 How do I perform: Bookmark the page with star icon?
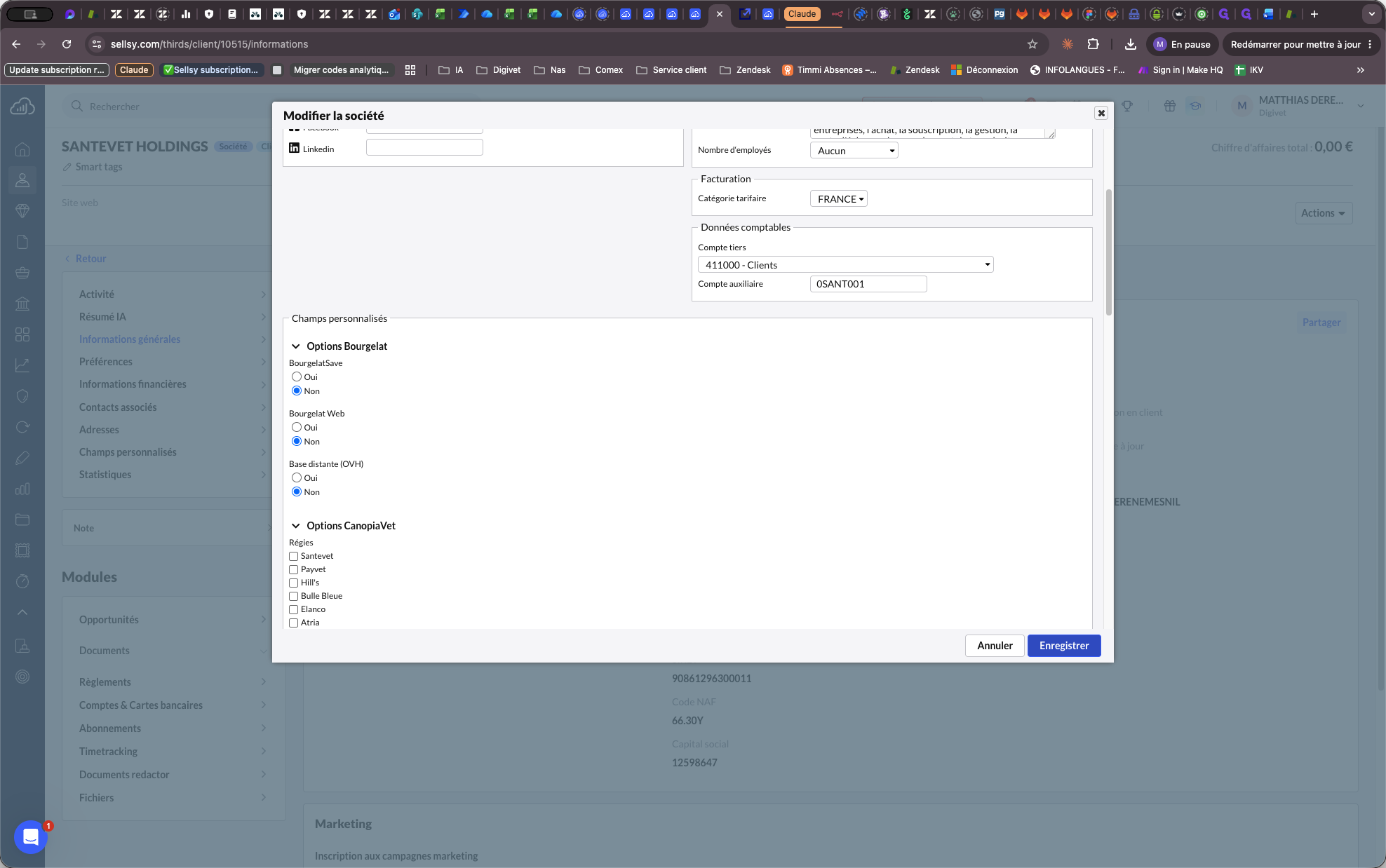1032,44
